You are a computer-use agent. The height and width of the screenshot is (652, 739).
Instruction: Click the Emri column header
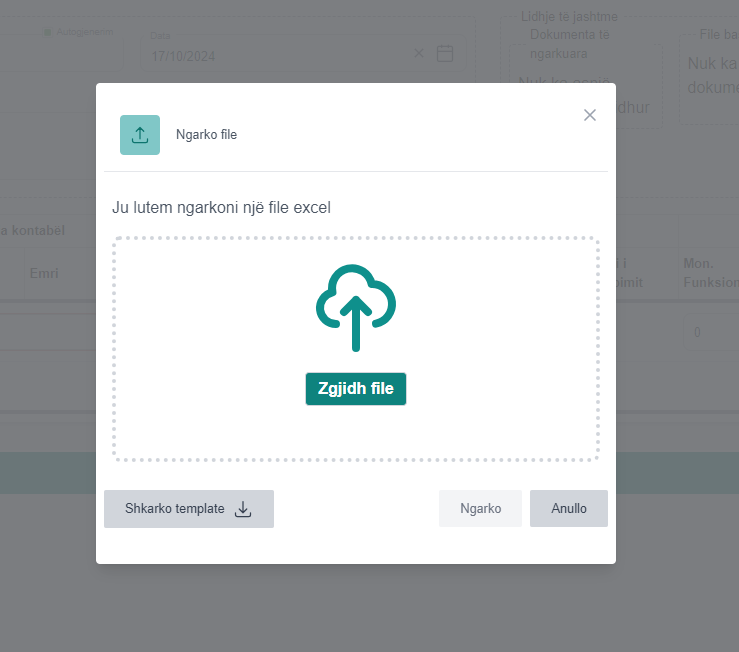coord(44,273)
